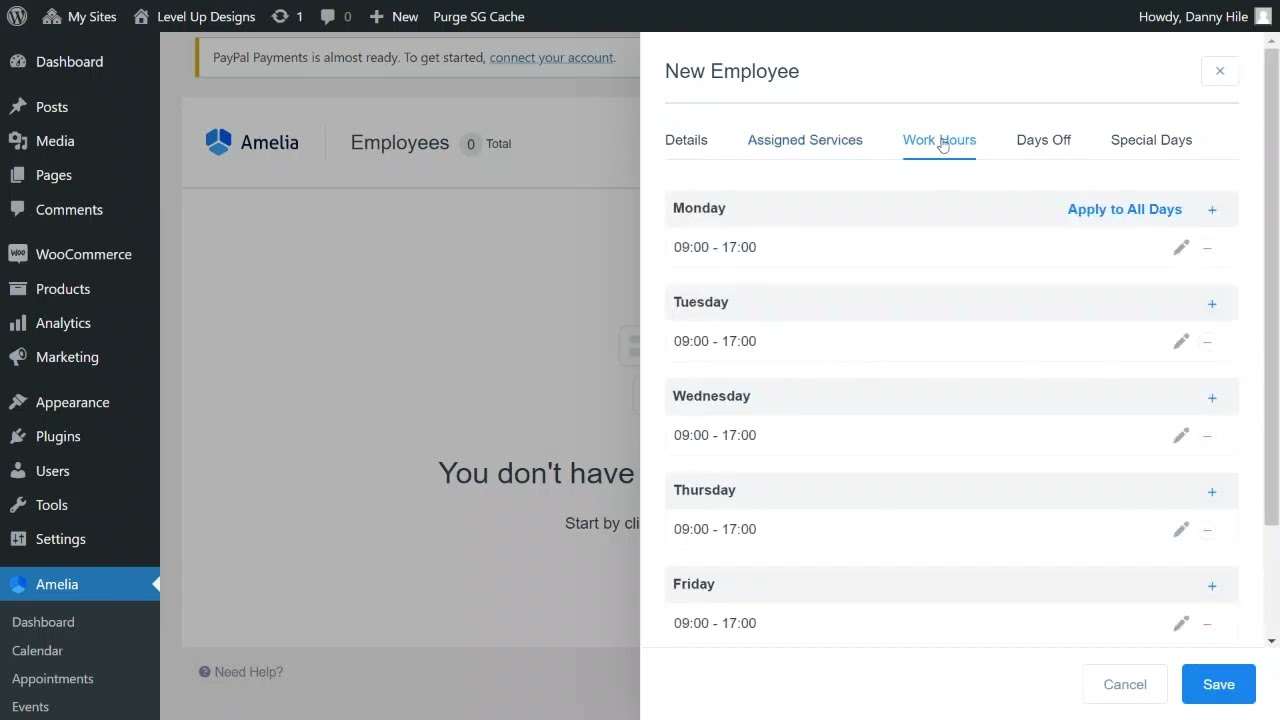The height and width of the screenshot is (720, 1280).
Task: Remove the Friday work period
Action: click(1207, 624)
